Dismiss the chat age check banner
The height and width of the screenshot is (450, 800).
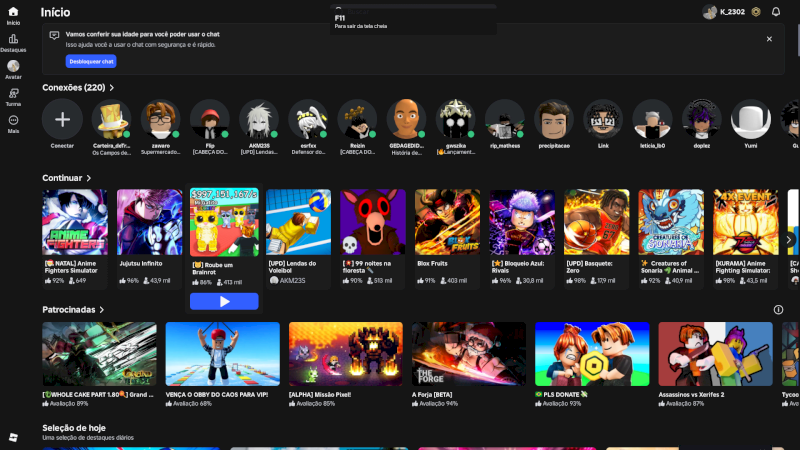point(769,39)
